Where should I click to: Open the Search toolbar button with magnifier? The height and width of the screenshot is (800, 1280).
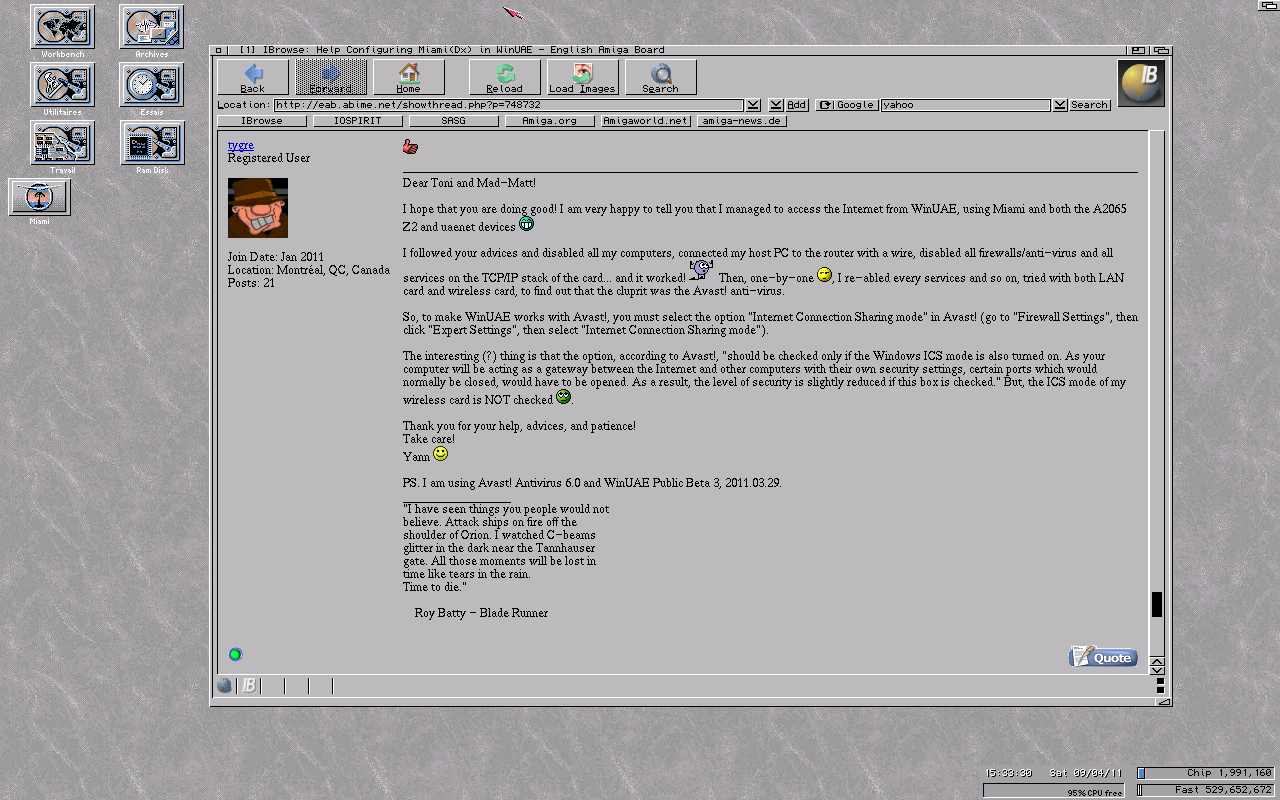[661, 77]
